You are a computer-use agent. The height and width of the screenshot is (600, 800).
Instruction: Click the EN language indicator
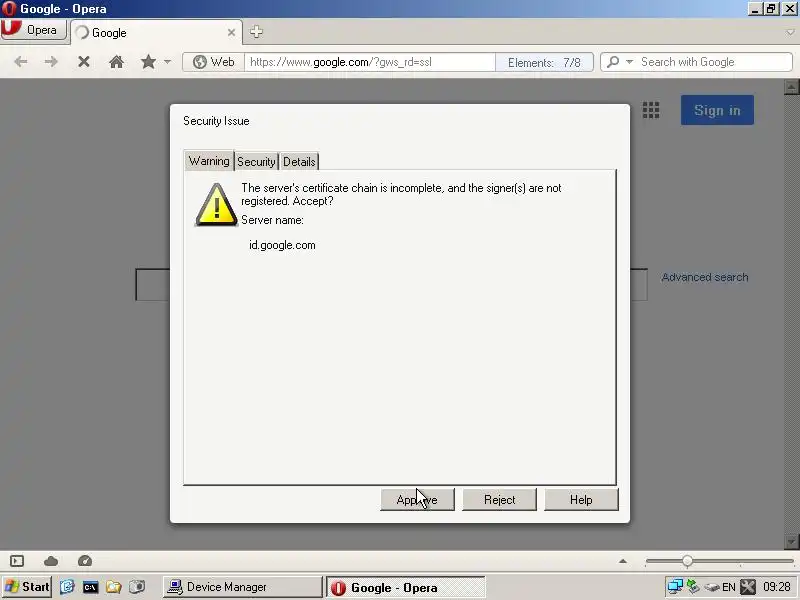(729, 587)
